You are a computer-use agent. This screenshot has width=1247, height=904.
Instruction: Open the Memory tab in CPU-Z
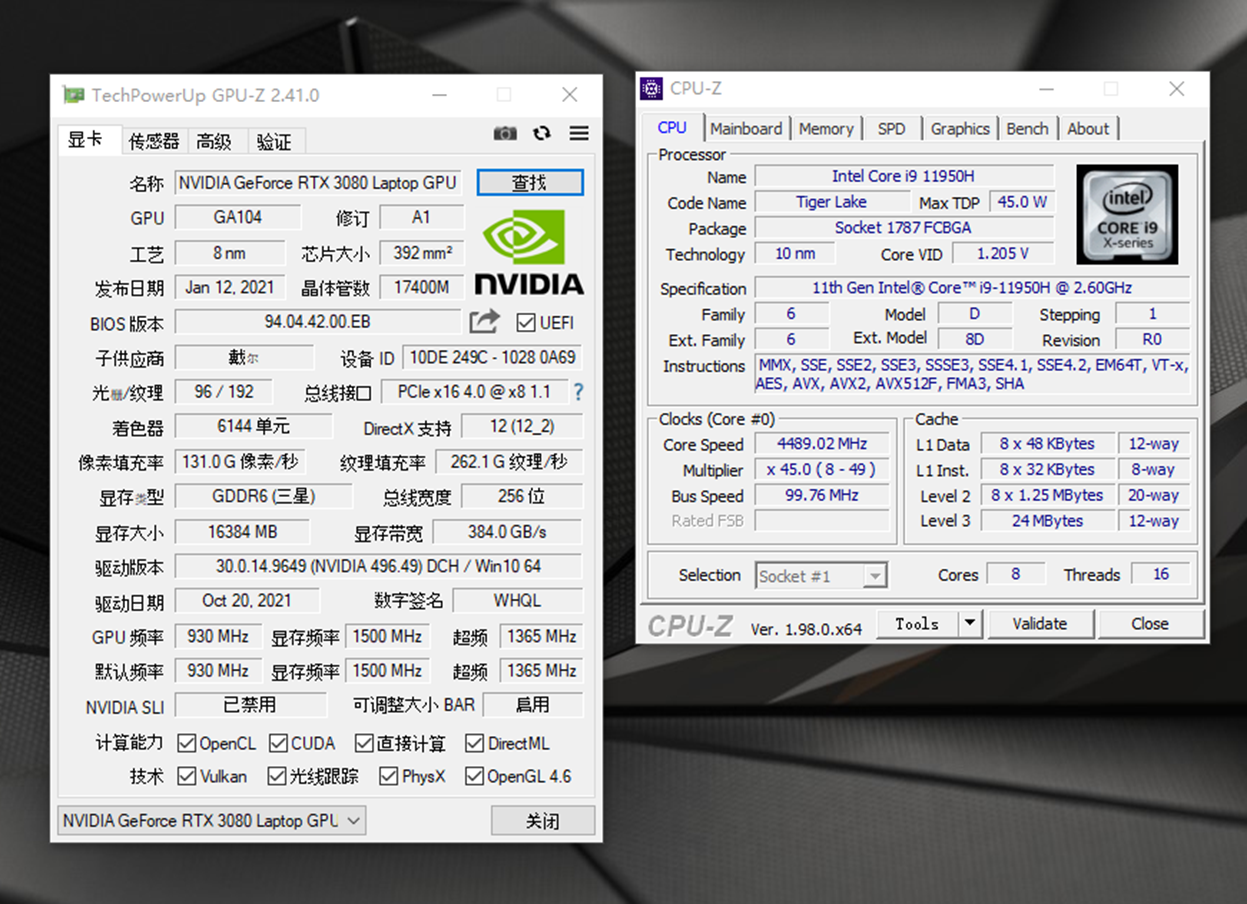click(x=827, y=128)
